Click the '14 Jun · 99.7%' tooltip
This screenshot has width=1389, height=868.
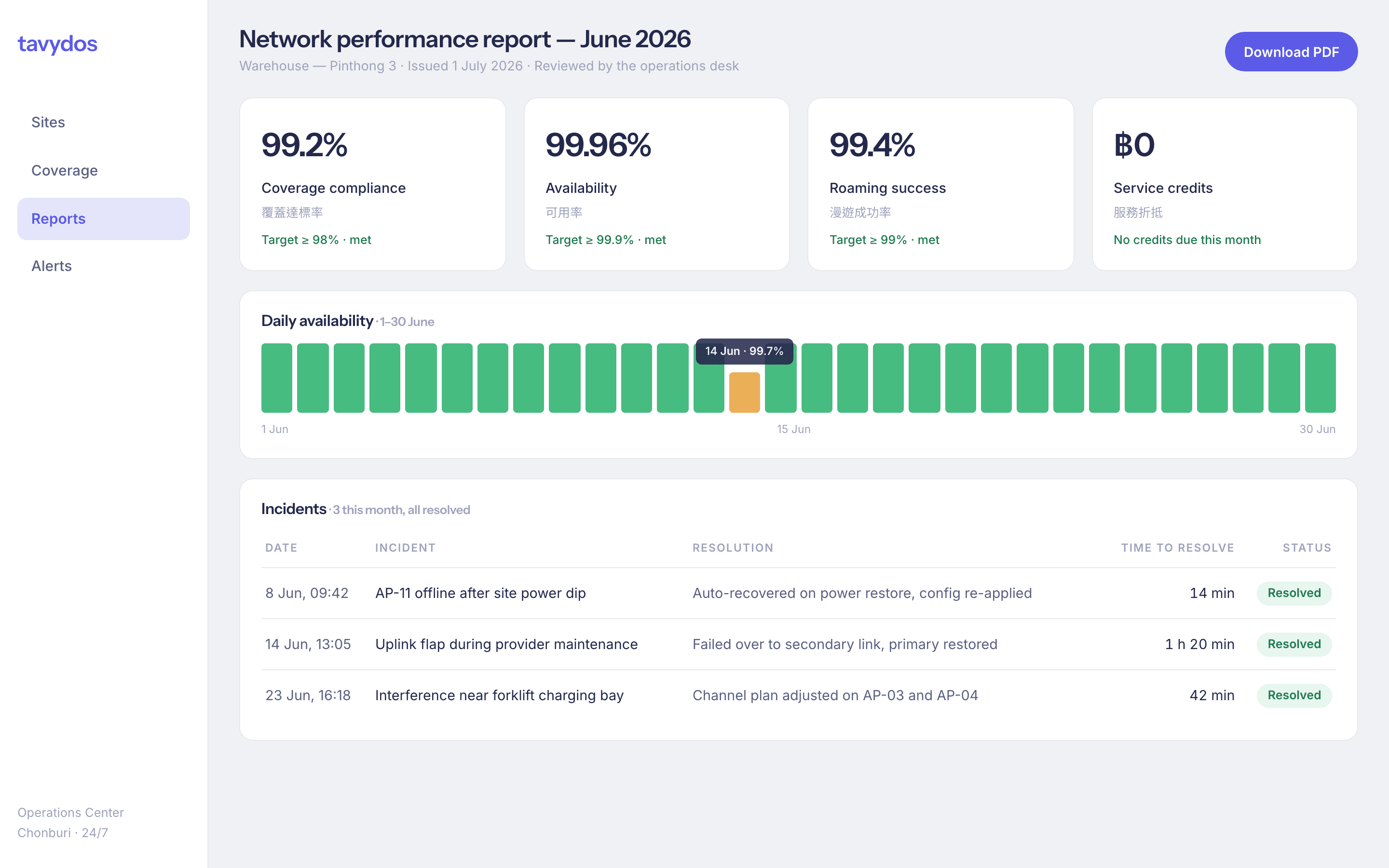click(745, 352)
